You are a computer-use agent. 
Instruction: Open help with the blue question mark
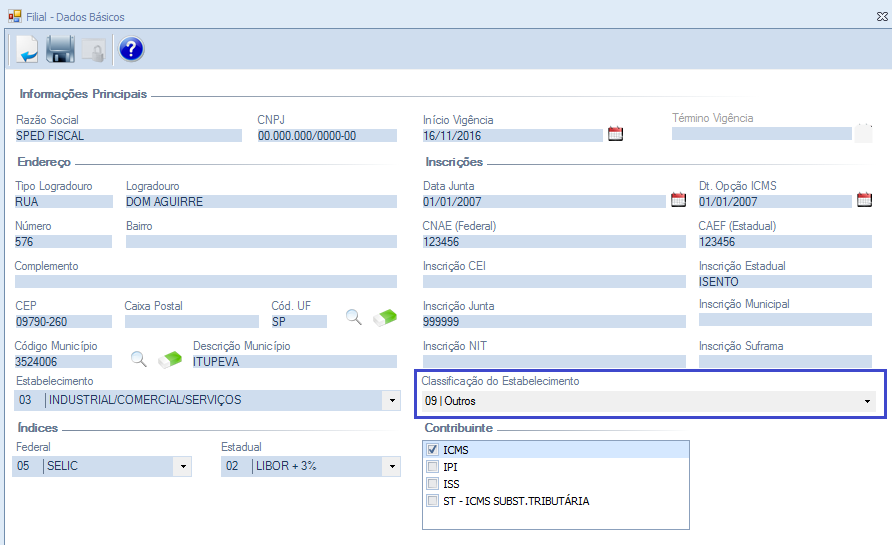(x=131, y=49)
